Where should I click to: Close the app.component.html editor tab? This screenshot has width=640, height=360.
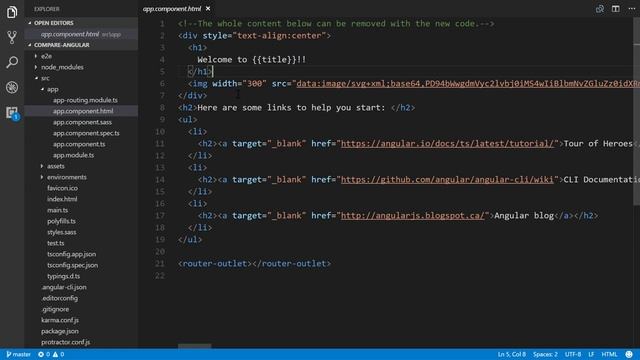[x=208, y=9]
